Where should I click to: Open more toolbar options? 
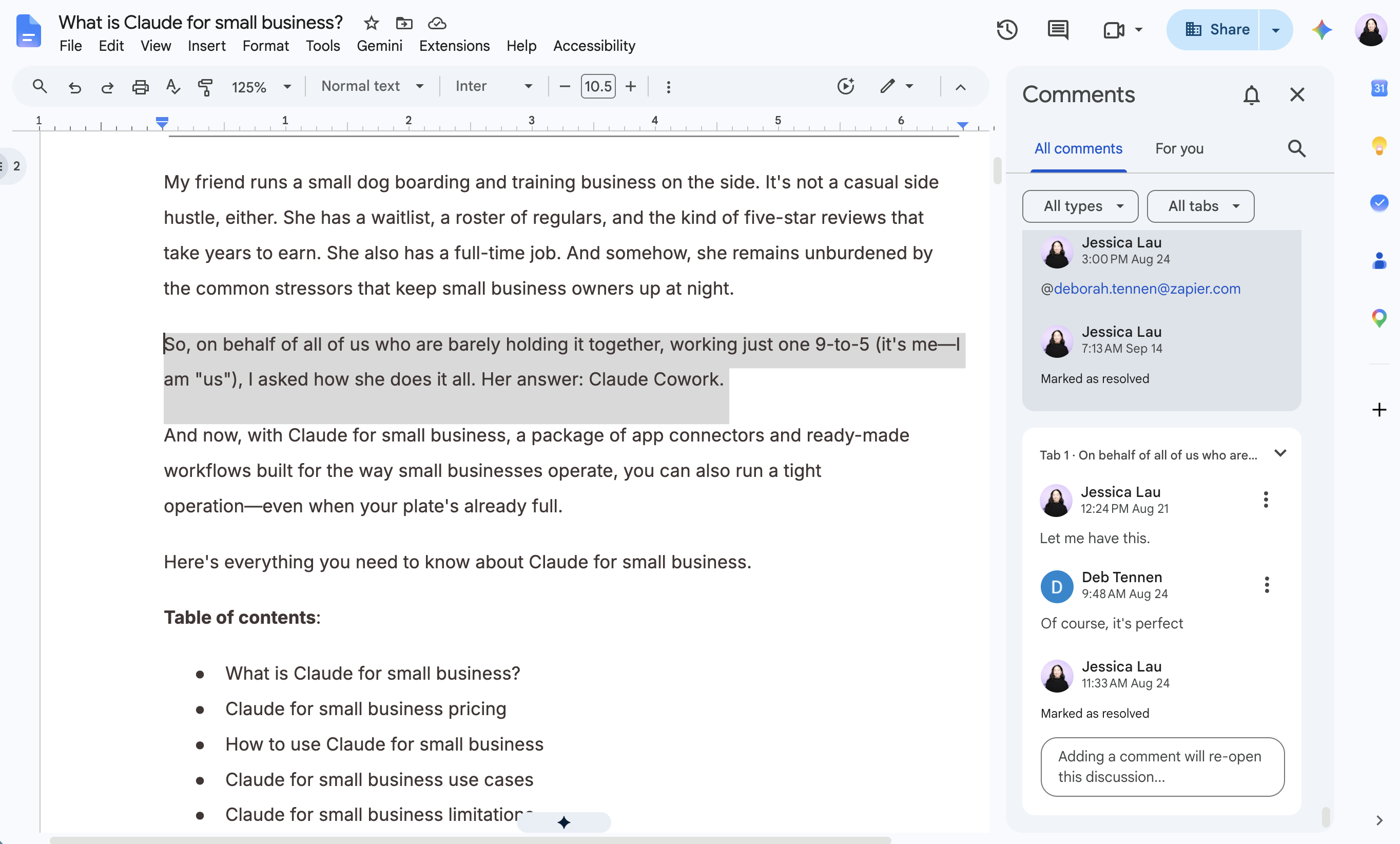(668, 86)
